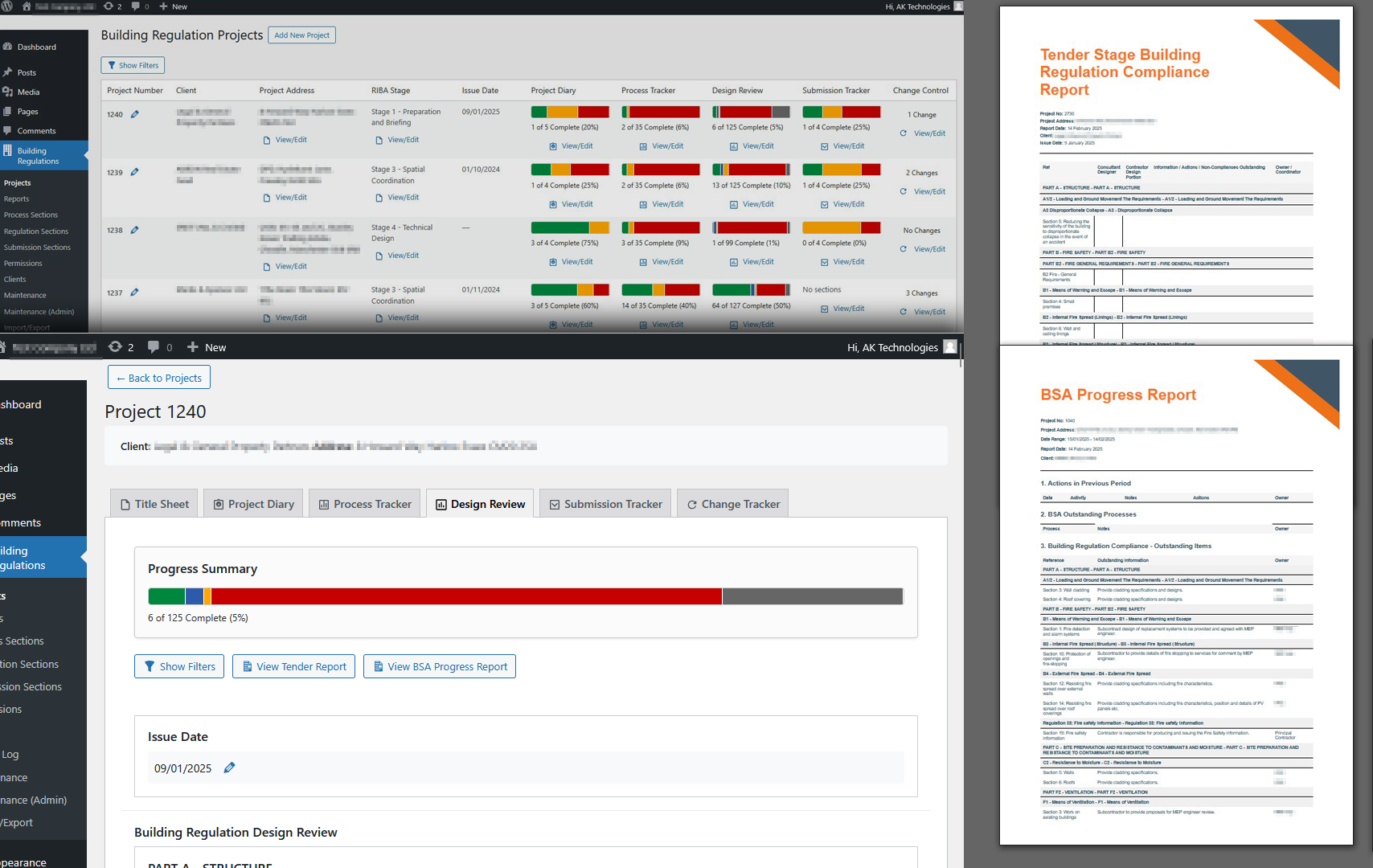This screenshot has height=868, width=1373.
Task: Open Submission Sections in the sidebar submenu
Action: (37, 247)
